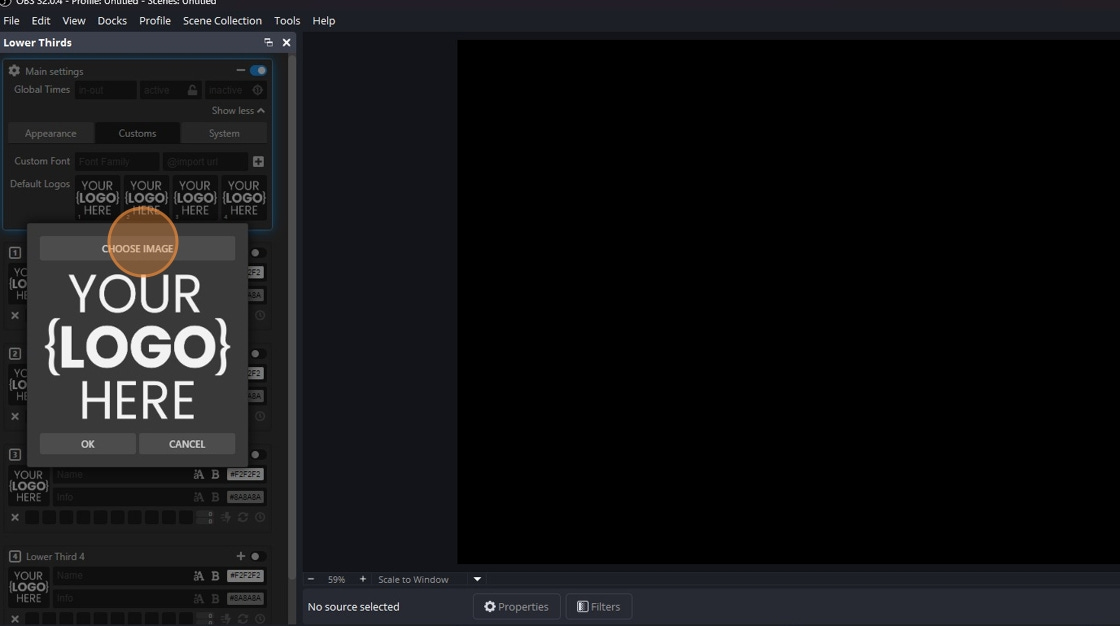This screenshot has height=626, width=1120.
Task: Click the lock icon in Global Times
Action: pyautogui.click(x=192, y=90)
